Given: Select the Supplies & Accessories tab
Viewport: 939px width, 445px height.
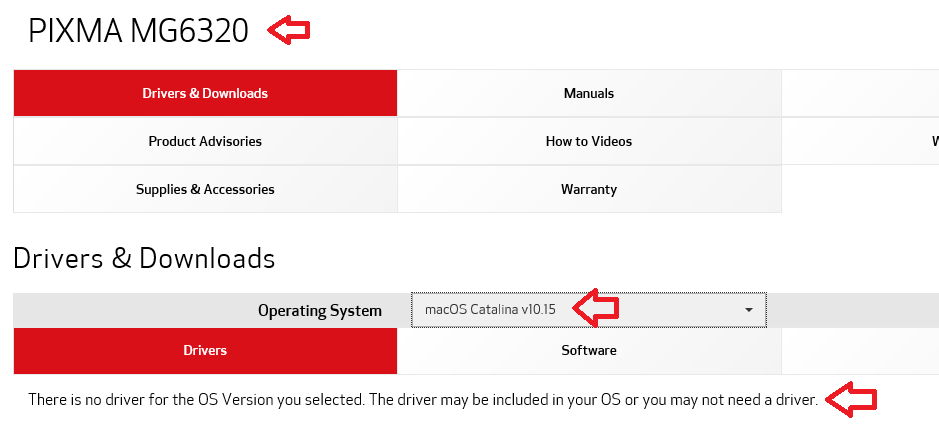Looking at the screenshot, I should pyautogui.click(x=205, y=189).
